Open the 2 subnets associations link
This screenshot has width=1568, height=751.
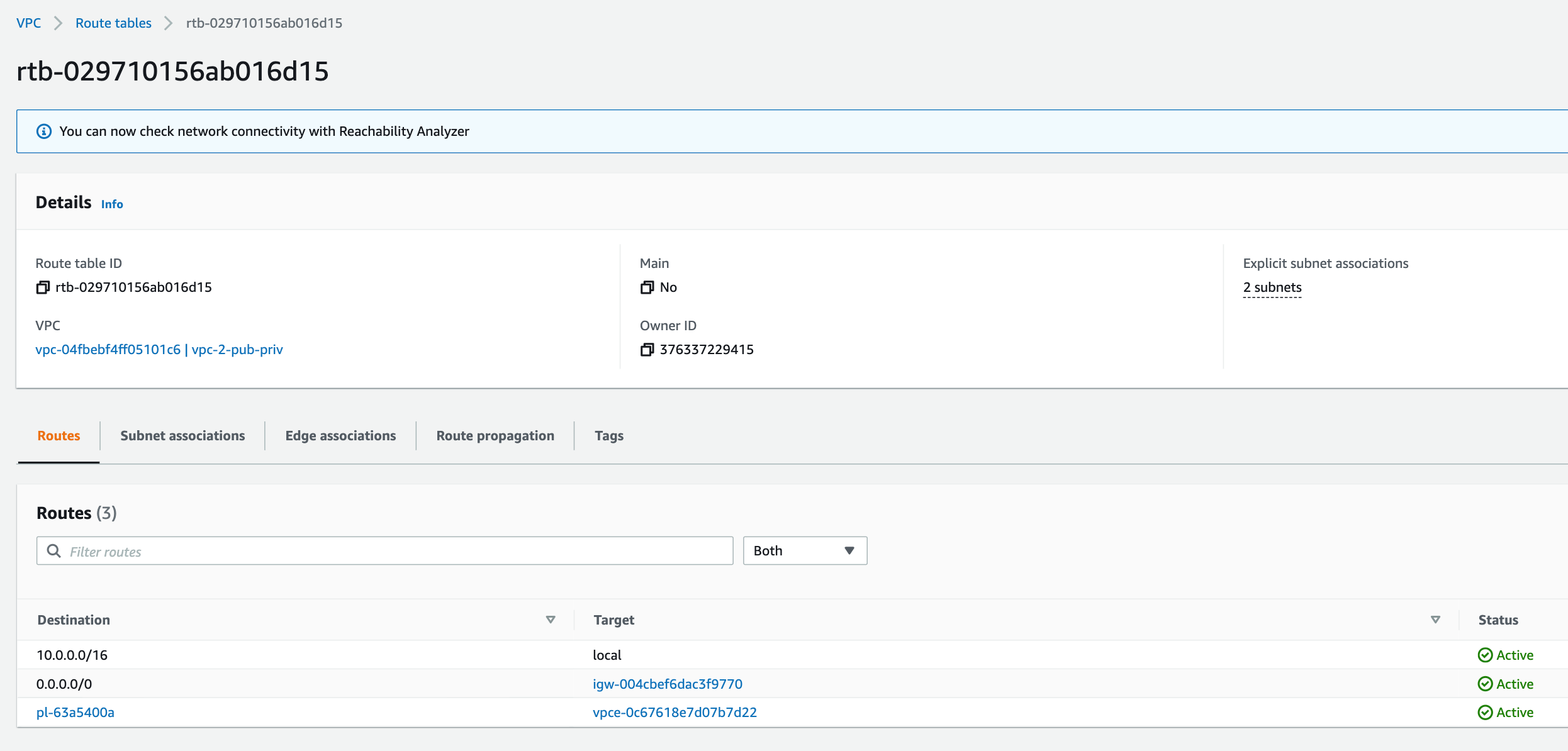(1272, 287)
